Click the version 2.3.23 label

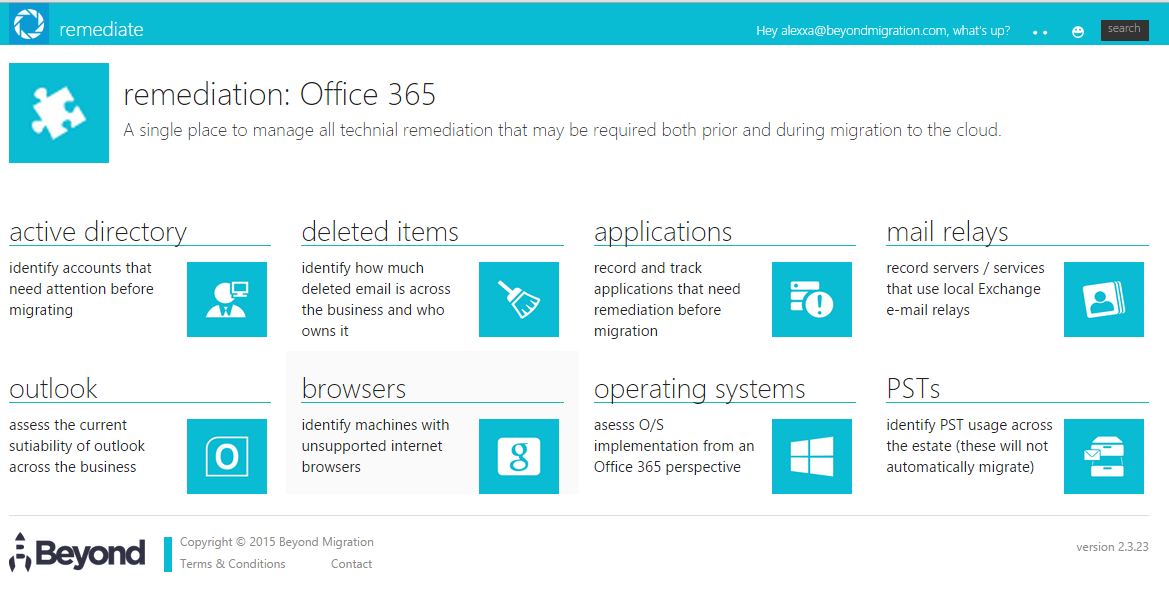click(1112, 547)
